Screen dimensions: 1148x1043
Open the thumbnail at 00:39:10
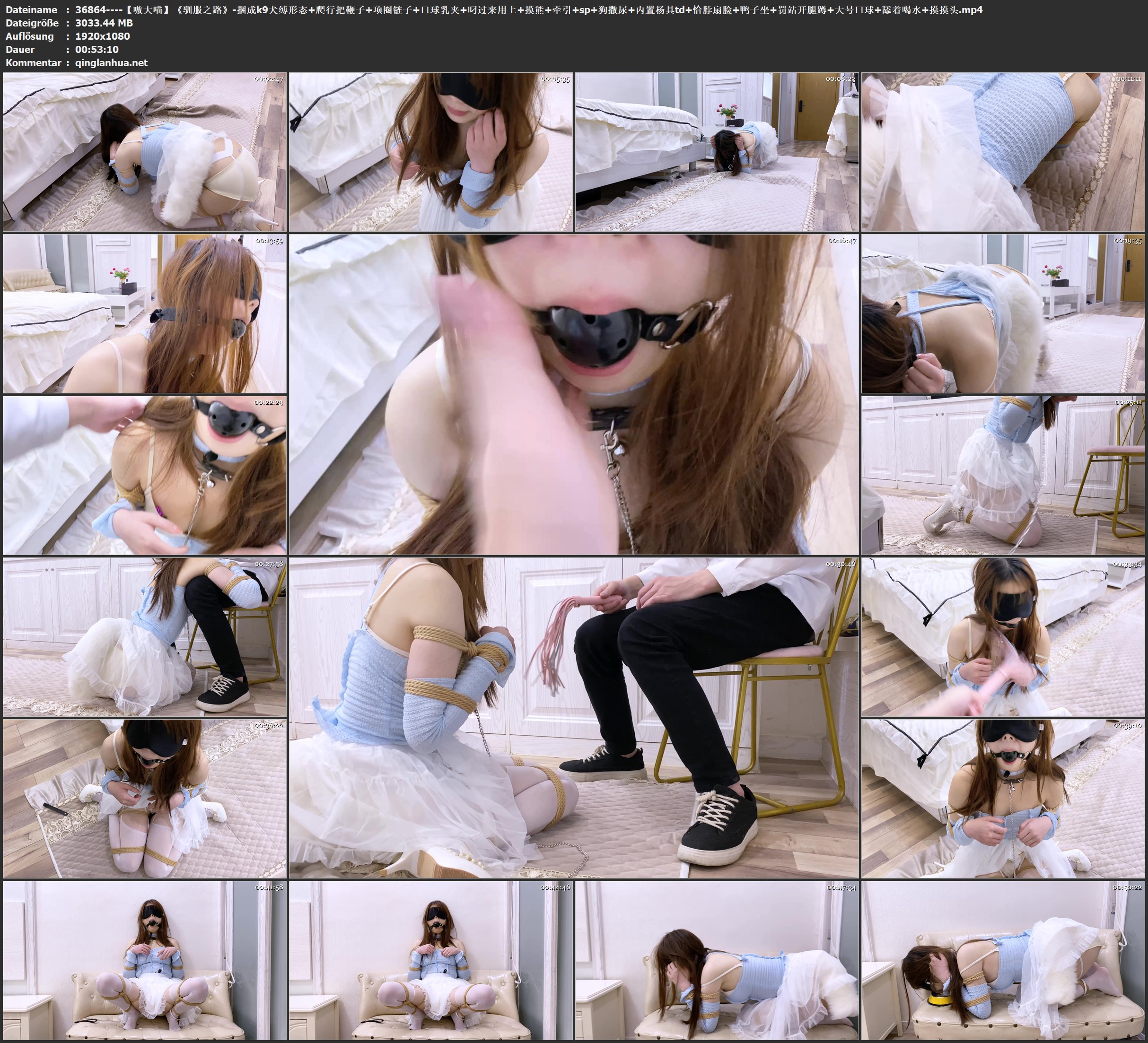(x=1003, y=798)
